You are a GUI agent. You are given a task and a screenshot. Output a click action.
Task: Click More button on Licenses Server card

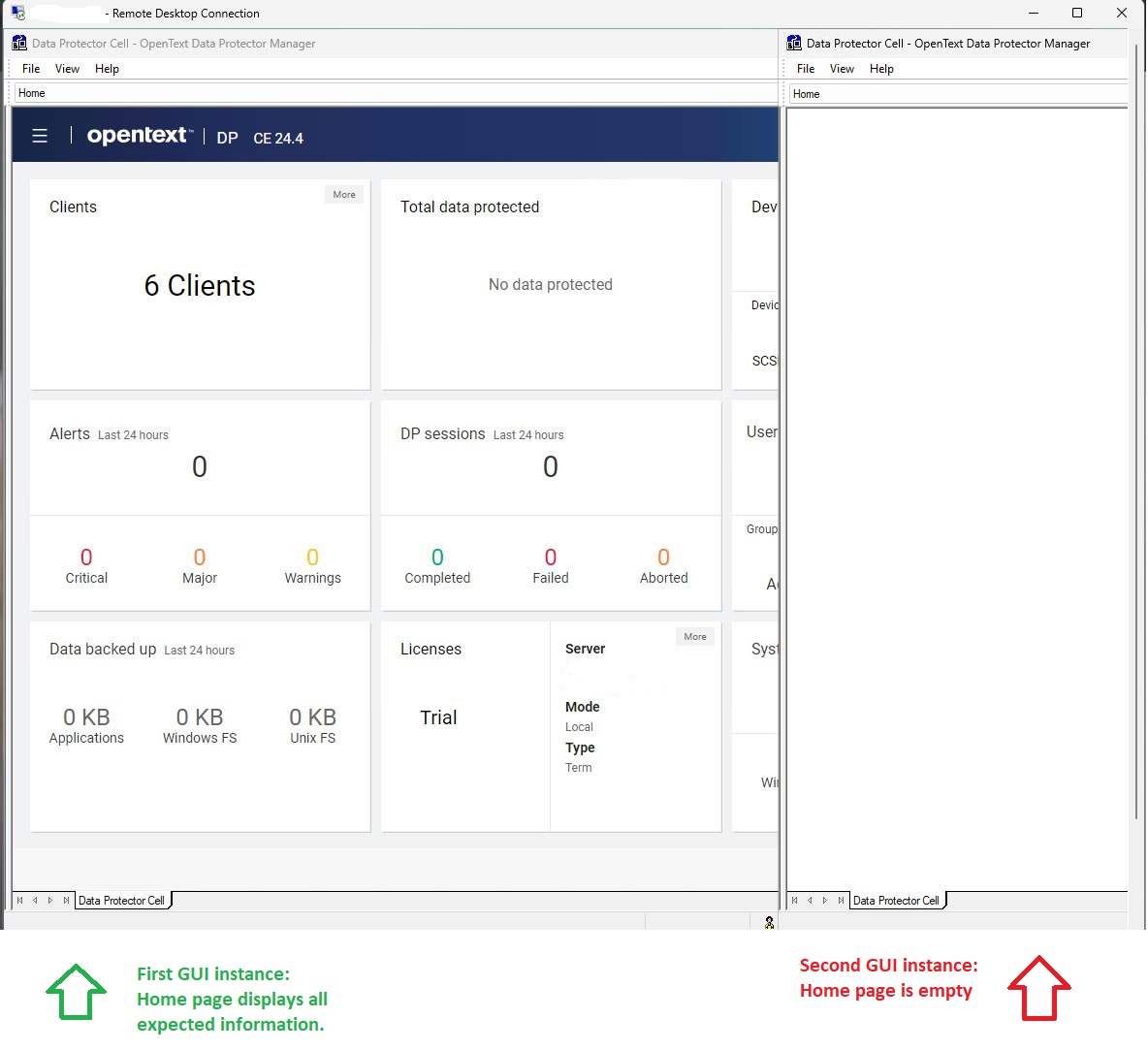coord(695,637)
